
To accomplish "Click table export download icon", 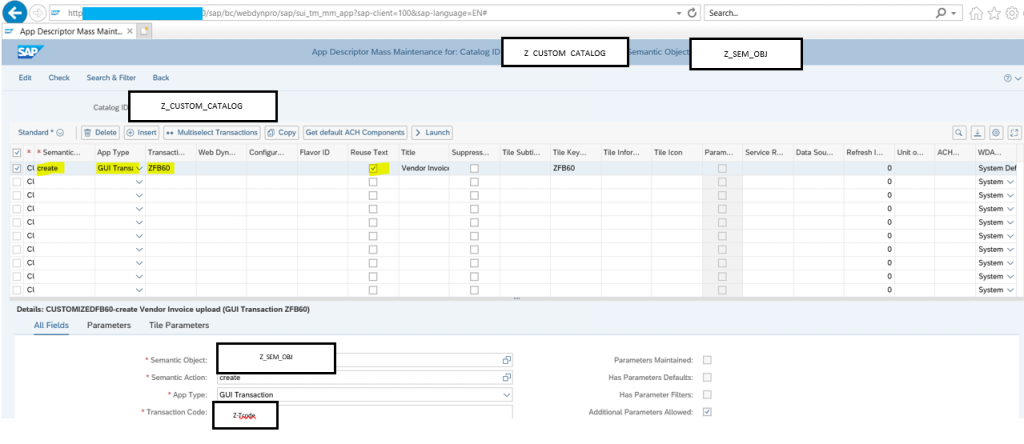I will click(x=977, y=133).
